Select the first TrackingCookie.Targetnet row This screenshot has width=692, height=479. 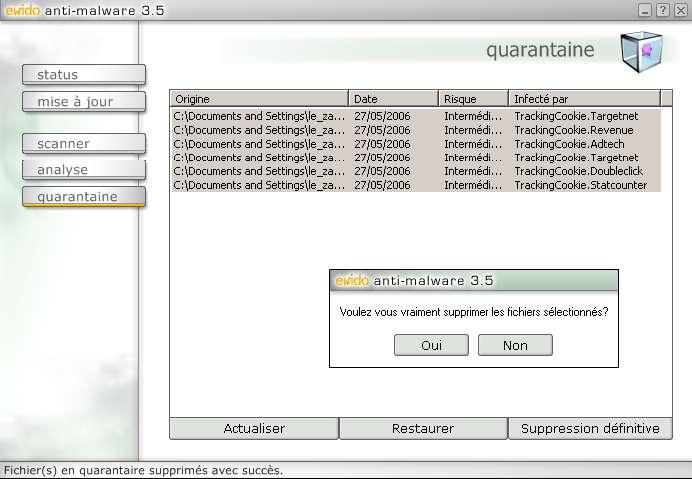[x=416, y=116]
